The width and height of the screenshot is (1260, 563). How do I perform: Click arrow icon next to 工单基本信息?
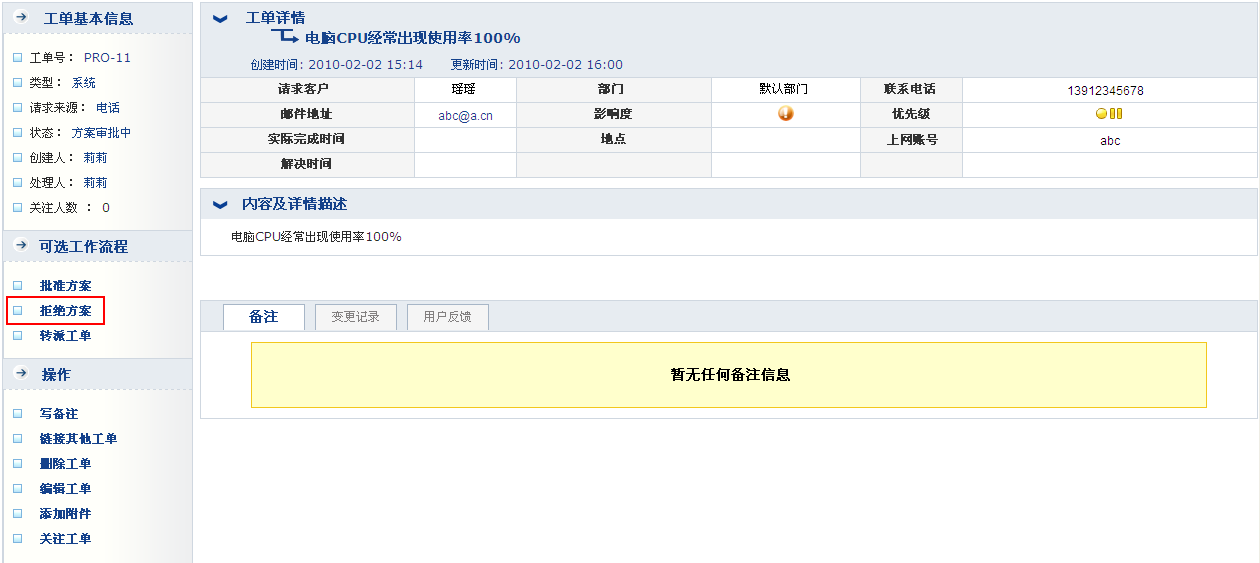coord(20,18)
